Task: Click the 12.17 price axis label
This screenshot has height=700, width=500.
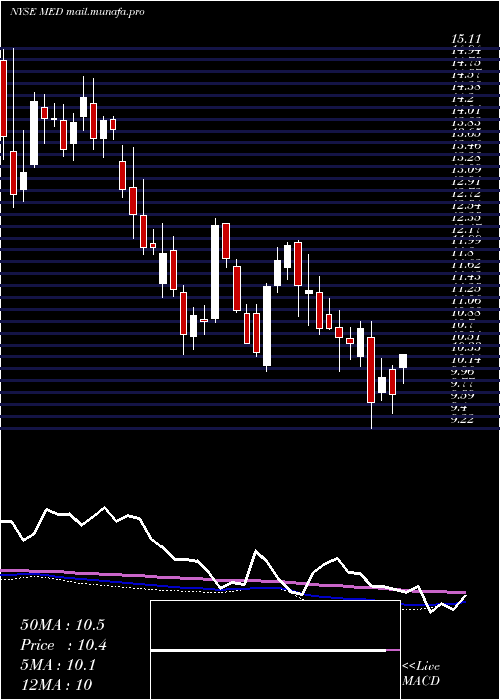Action: click(466, 229)
